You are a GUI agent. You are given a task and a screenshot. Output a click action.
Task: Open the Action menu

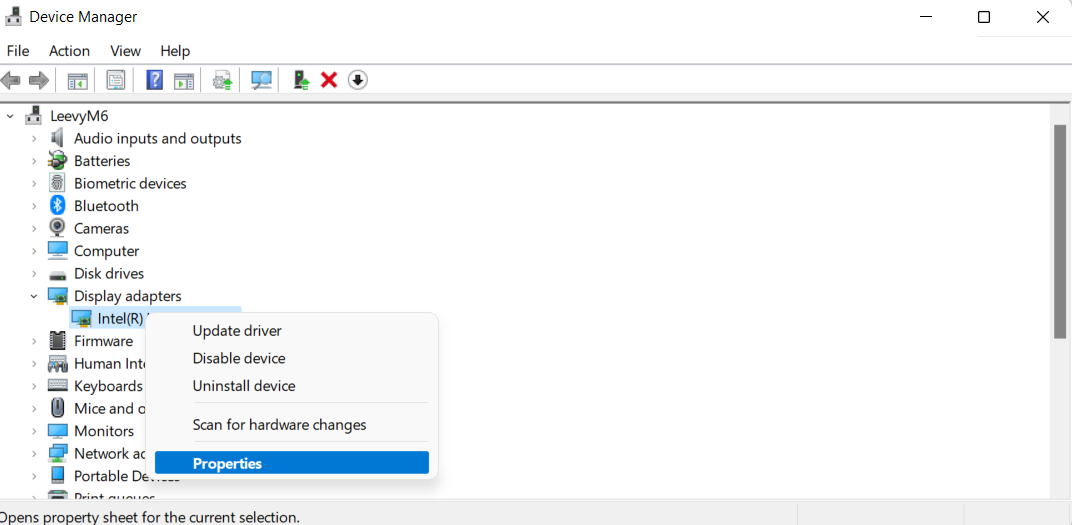point(69,51)
